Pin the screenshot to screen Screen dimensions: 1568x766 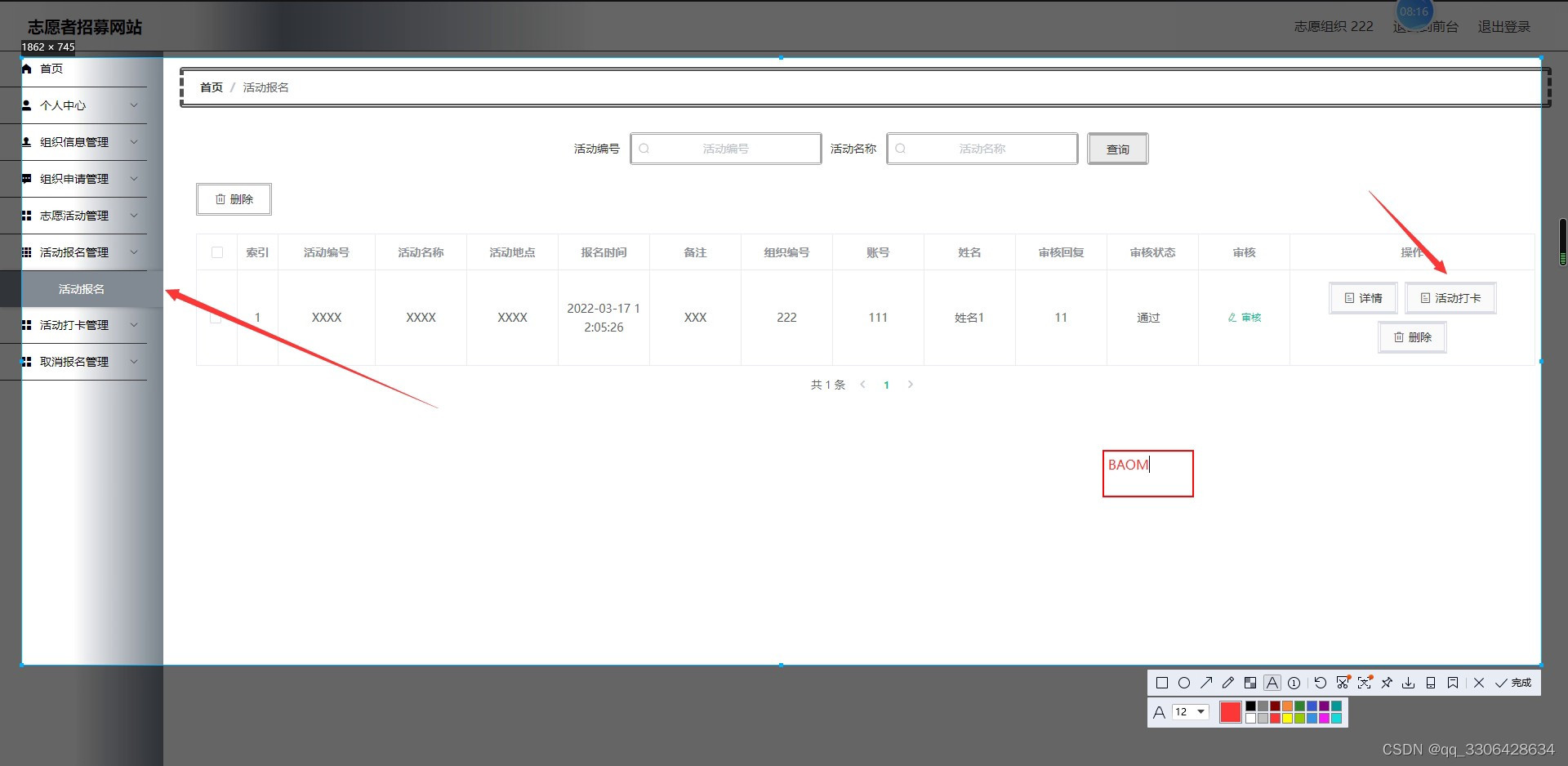[x=1387, y=683]
